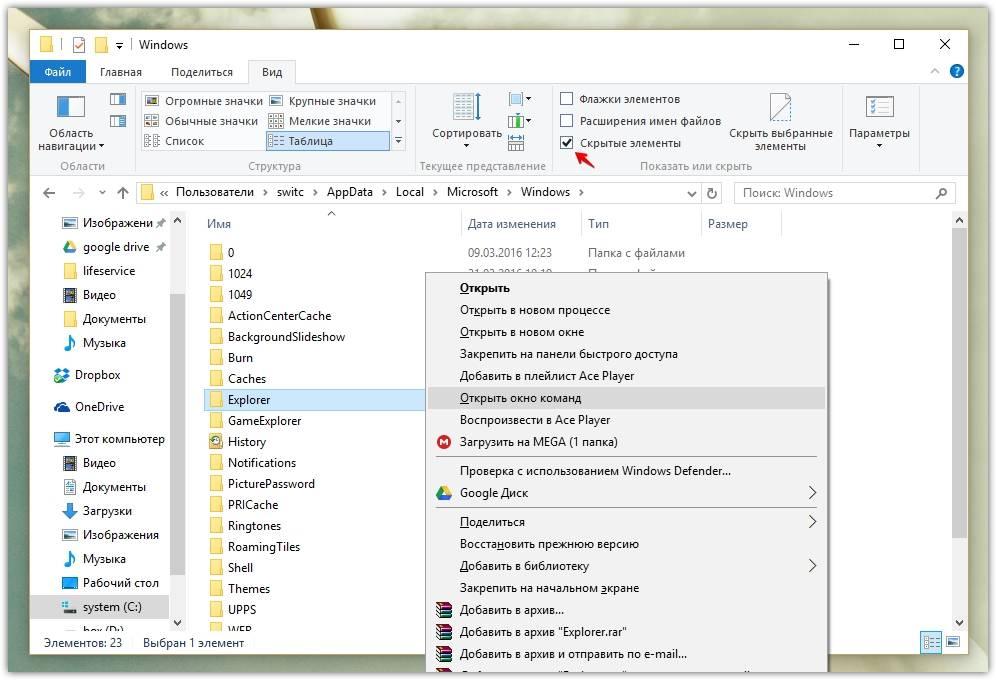Viewport: 996px width, 680px height.
Task: Uncheck Скрытые элементы checkbox
Action: (567, 142)
